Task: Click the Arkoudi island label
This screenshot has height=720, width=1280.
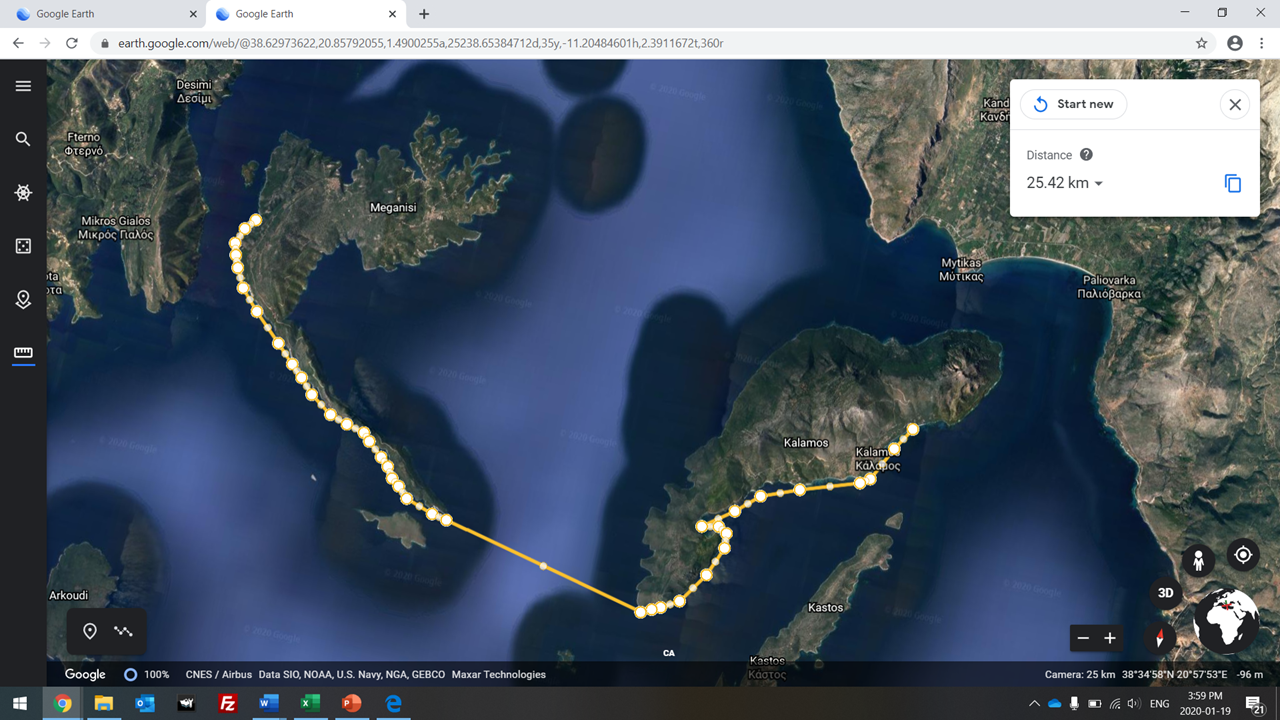Action: (68, 596)
